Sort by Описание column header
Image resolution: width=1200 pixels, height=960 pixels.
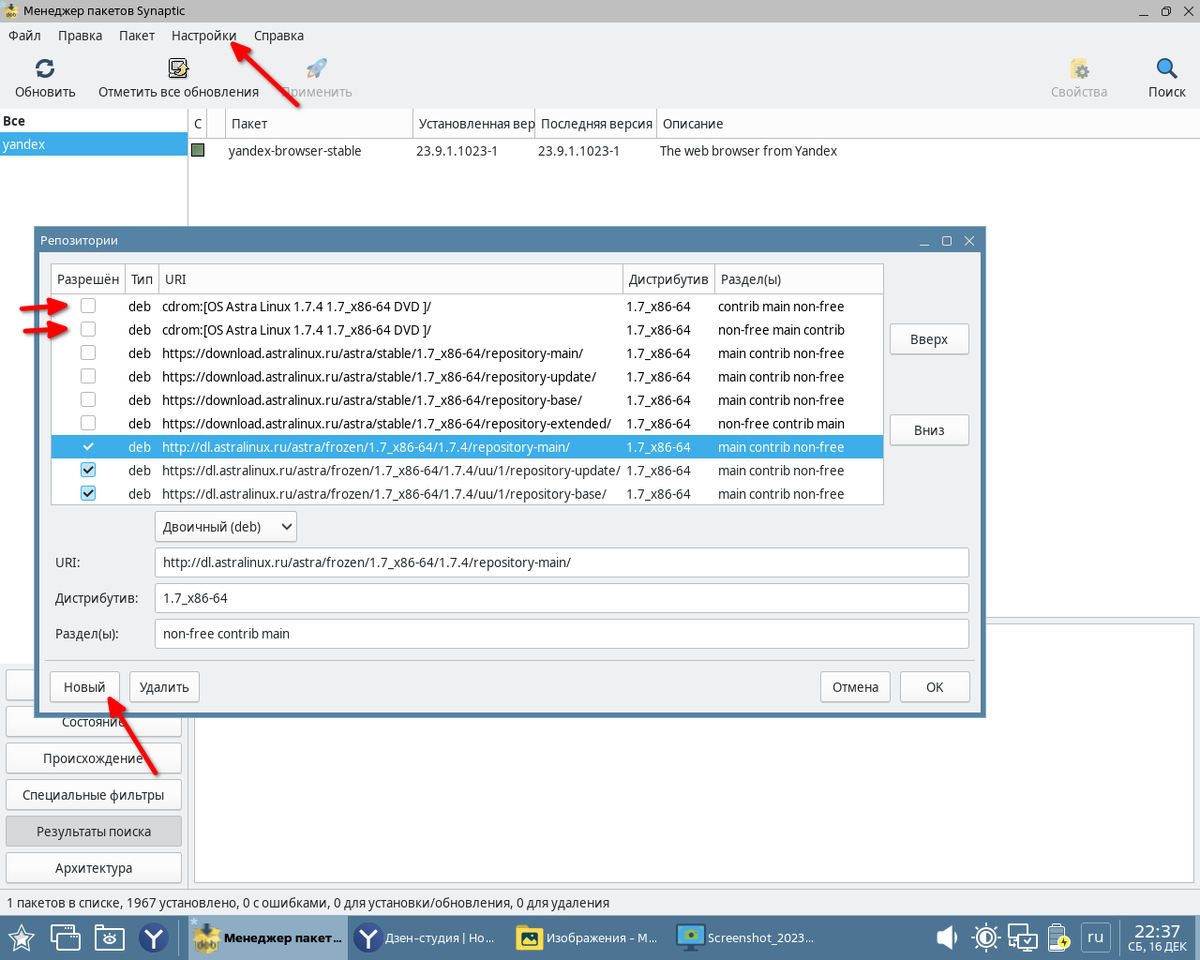coord(927,124)
